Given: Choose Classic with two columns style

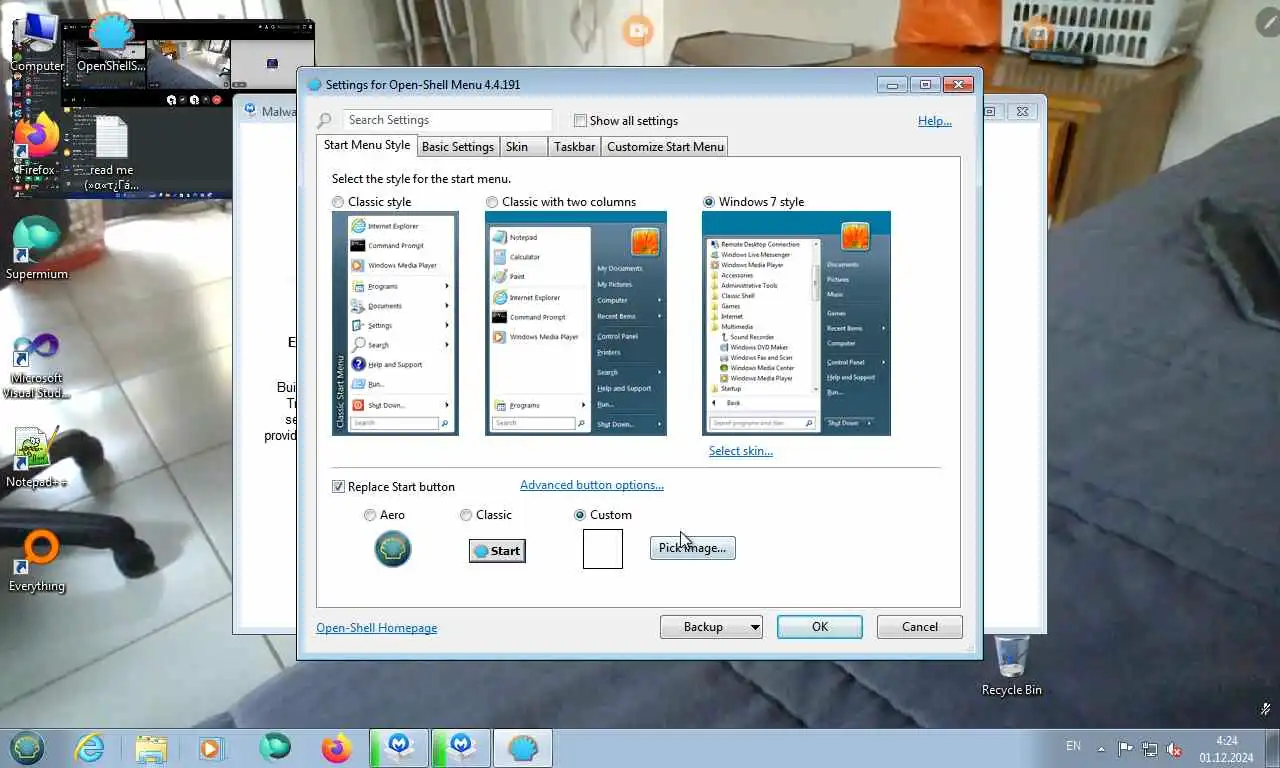Looking at the screenshot, I should pos(492,202).
